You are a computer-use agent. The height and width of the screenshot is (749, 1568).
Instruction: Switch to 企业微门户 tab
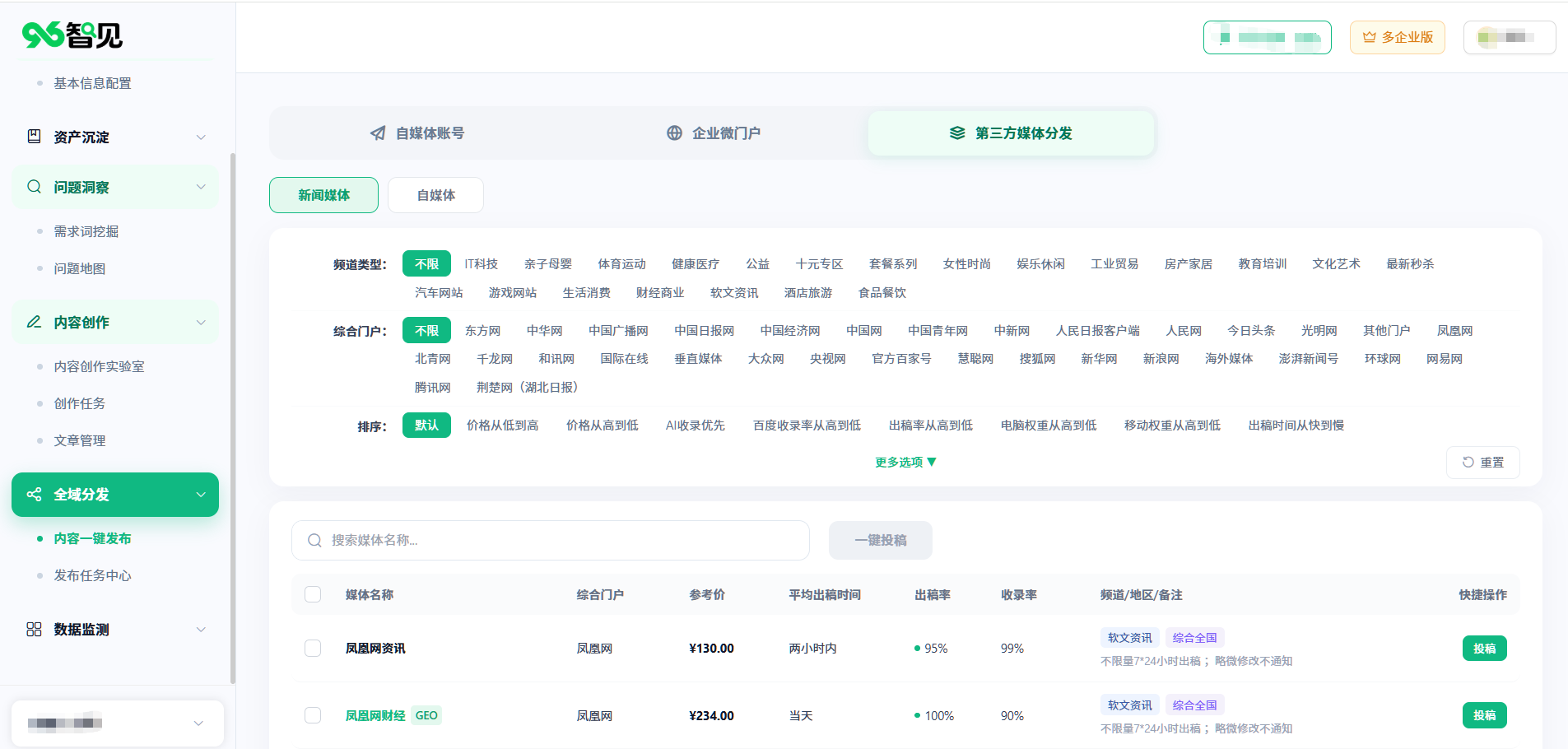714,133
